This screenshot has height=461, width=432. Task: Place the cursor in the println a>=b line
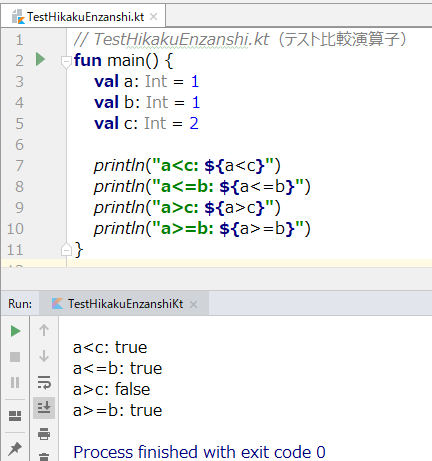(202, 229)
